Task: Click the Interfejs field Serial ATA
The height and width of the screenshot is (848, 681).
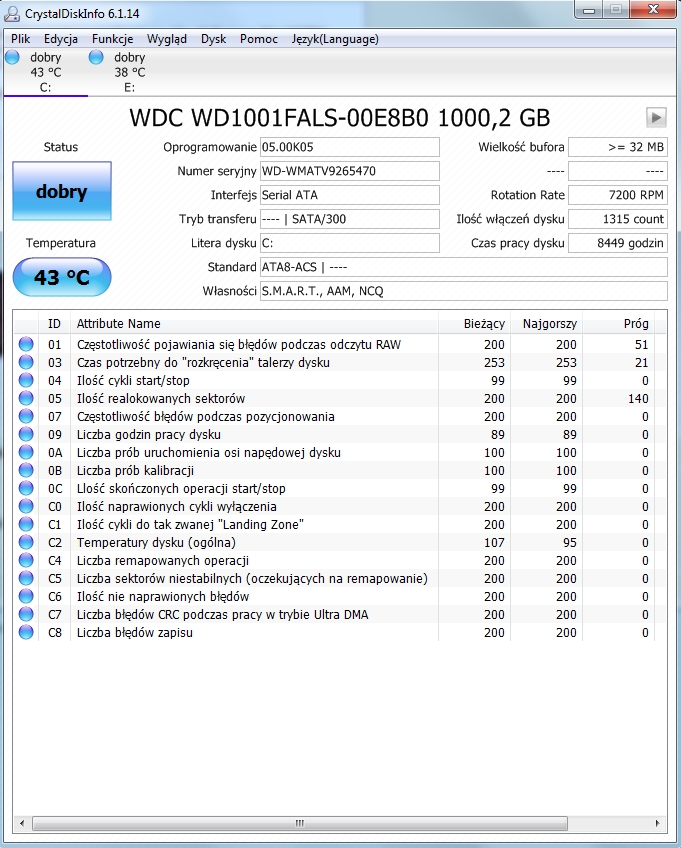Action: pos(349,195)
